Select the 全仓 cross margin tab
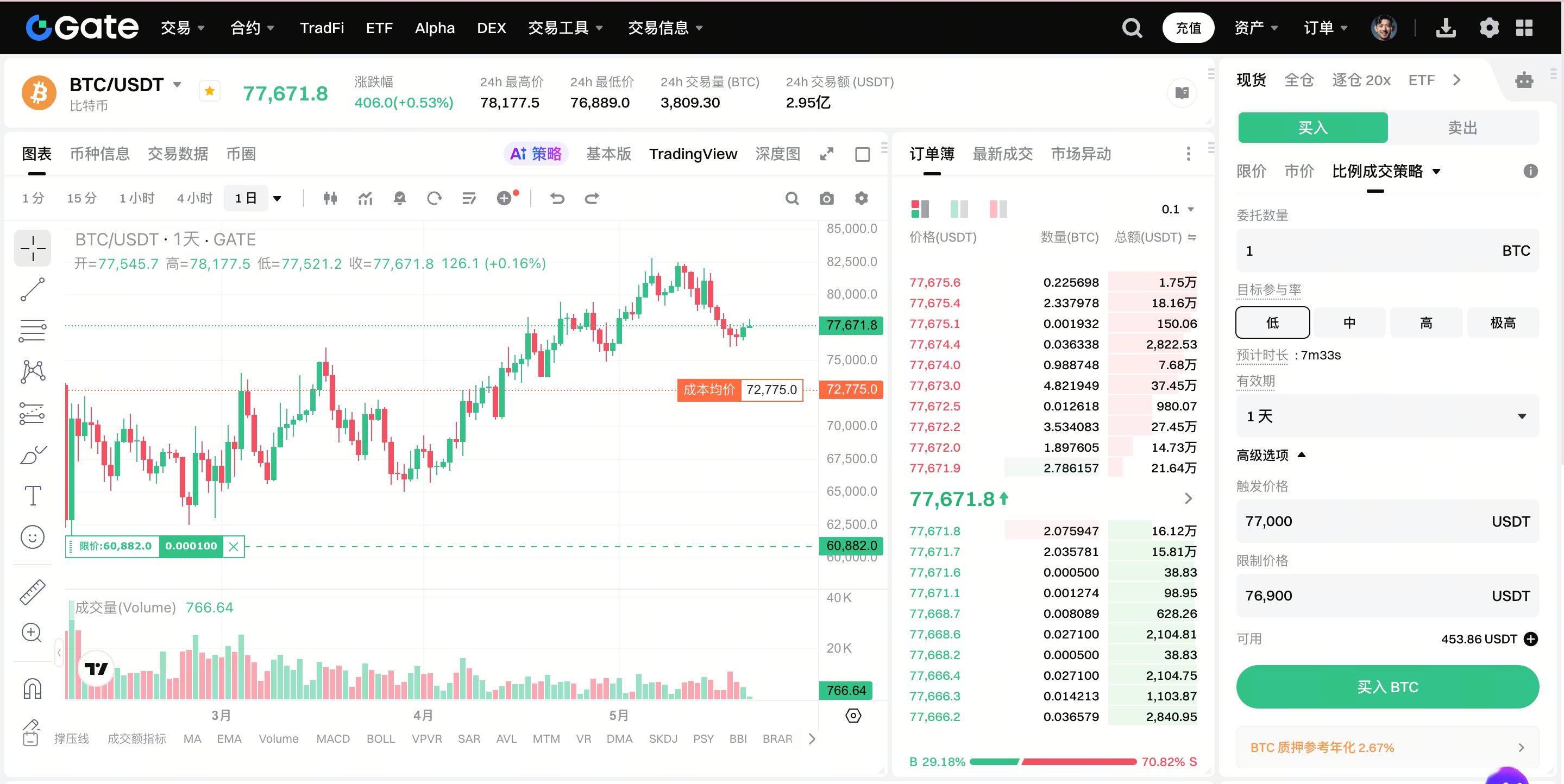 (1299, 80)
